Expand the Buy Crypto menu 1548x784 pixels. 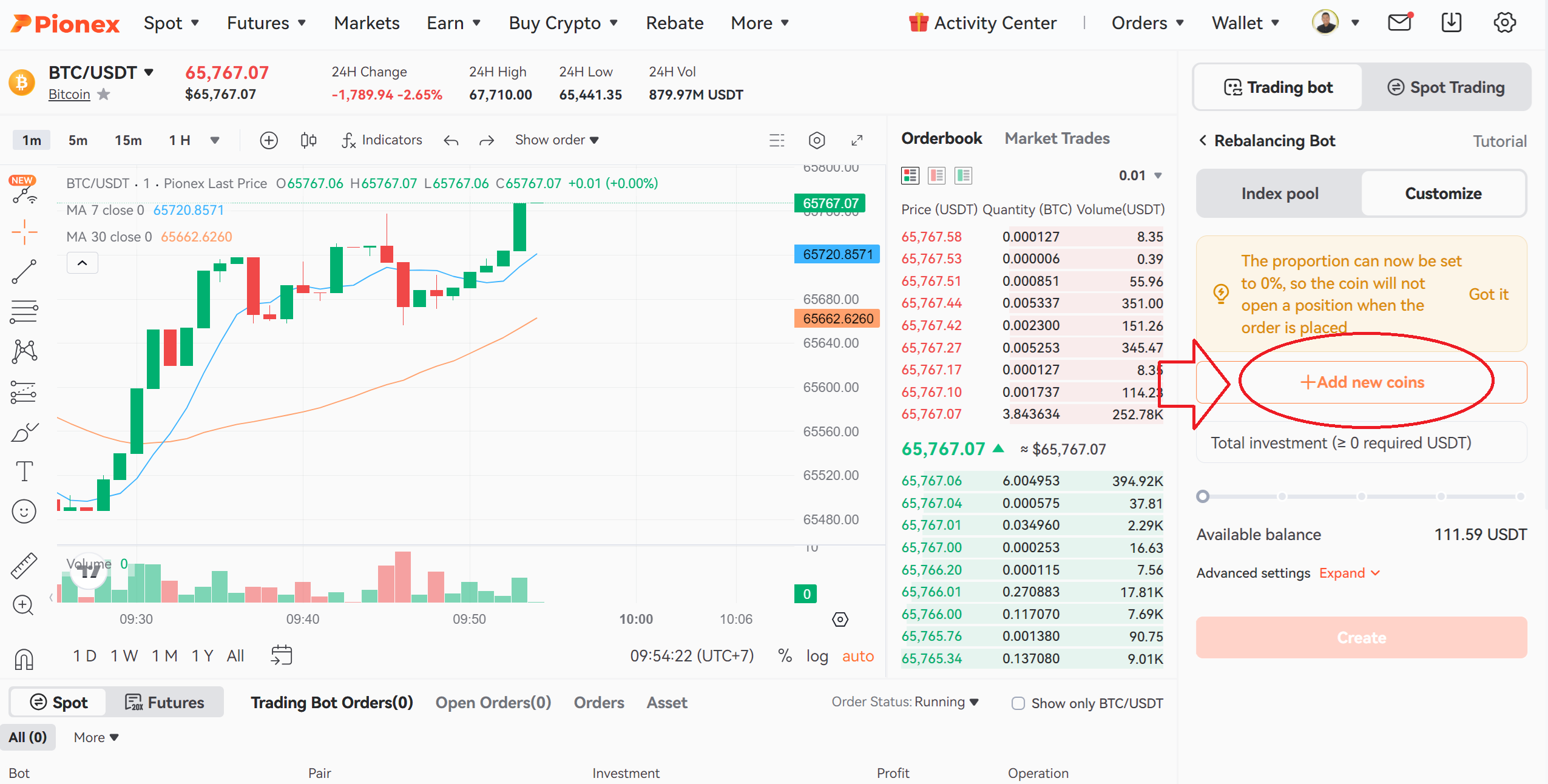coord(564,23)
